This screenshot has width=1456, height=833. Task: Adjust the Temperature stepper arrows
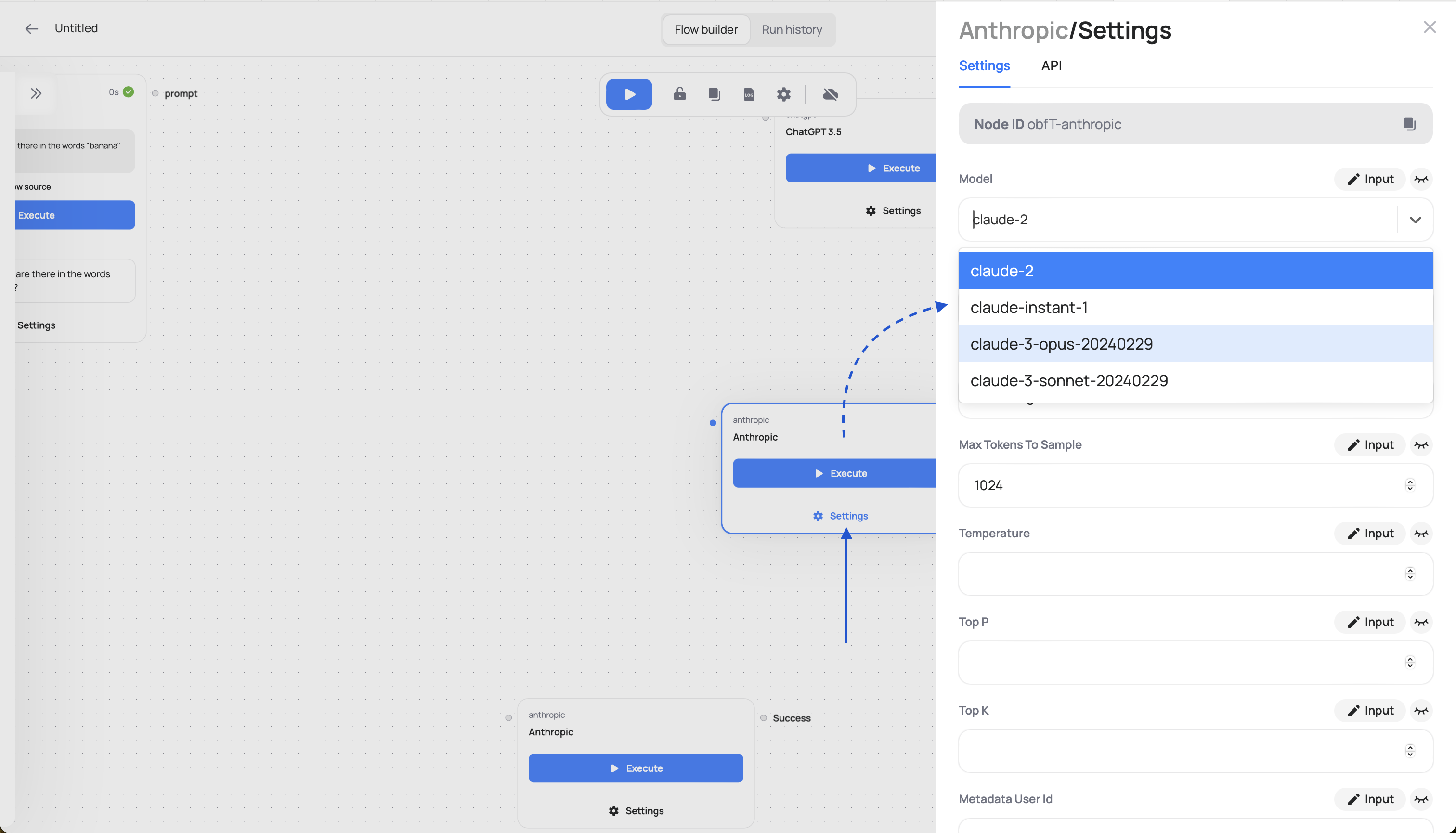[x=1410, y=574]
